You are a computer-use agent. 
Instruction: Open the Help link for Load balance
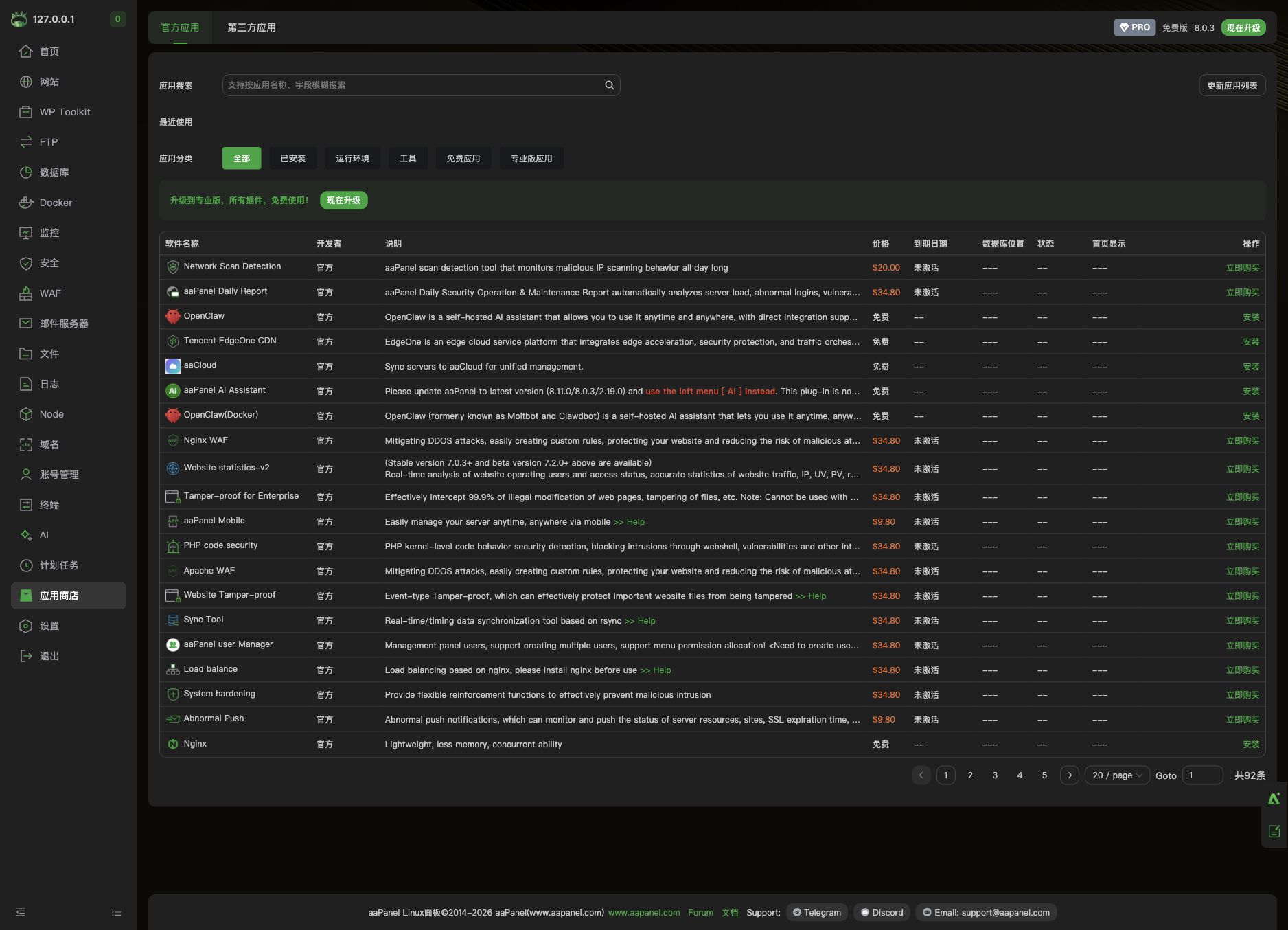tap(656, 670)
